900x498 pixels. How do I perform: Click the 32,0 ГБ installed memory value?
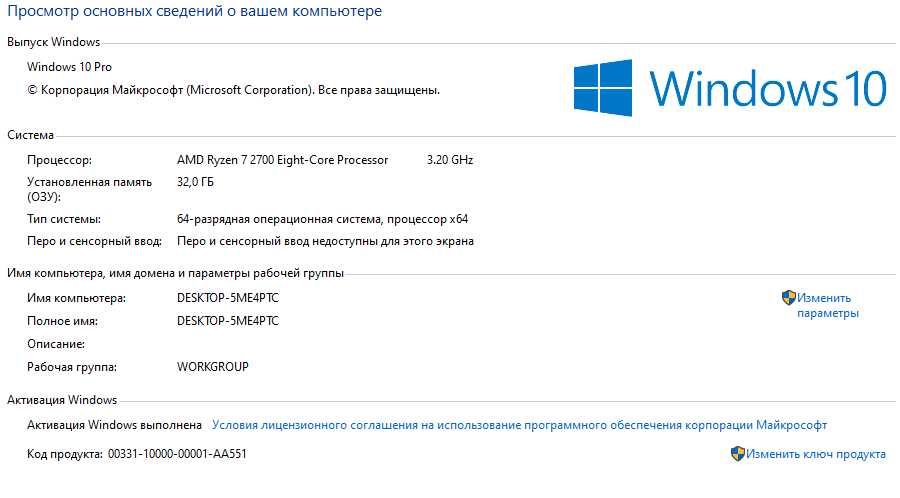tap(195, 182)
